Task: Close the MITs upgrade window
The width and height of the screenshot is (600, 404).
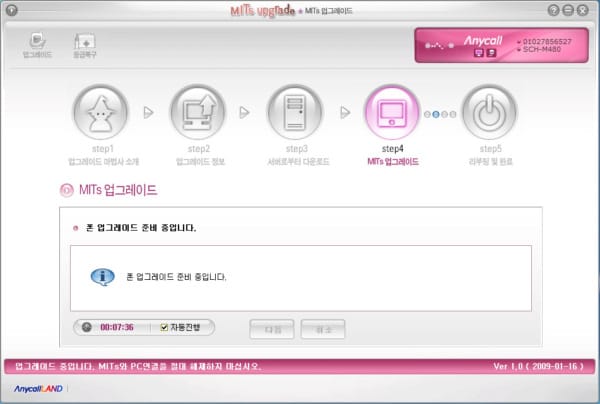Action: coord(582,10)
